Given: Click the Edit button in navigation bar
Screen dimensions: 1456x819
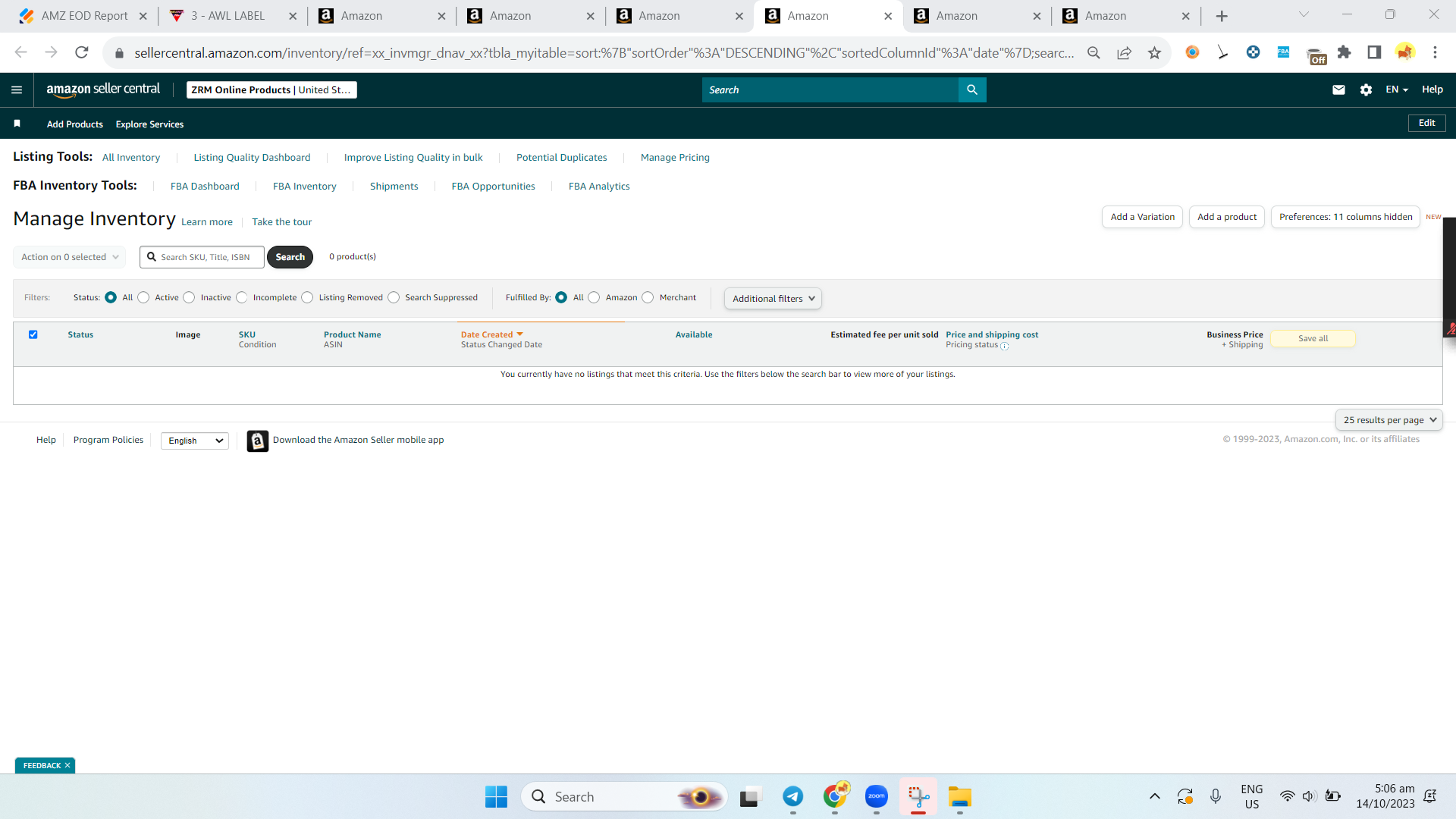Looking at the screenshot, I should coord(1426,123).
